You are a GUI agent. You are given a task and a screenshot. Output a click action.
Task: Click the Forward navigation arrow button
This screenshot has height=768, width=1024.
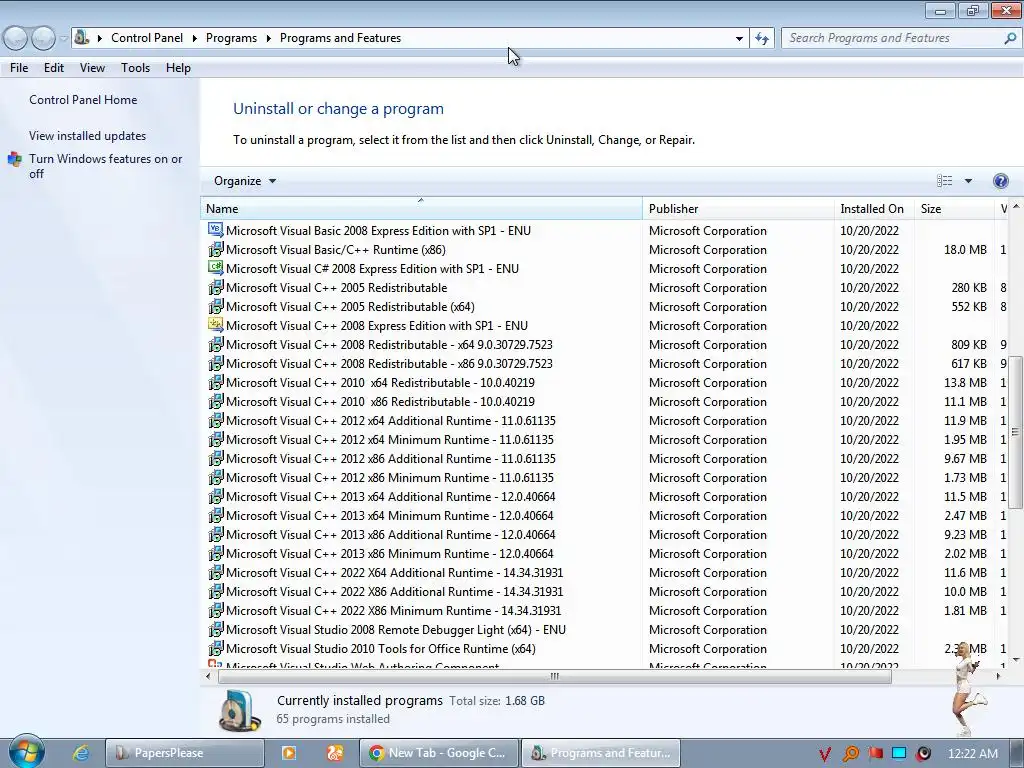43,39
